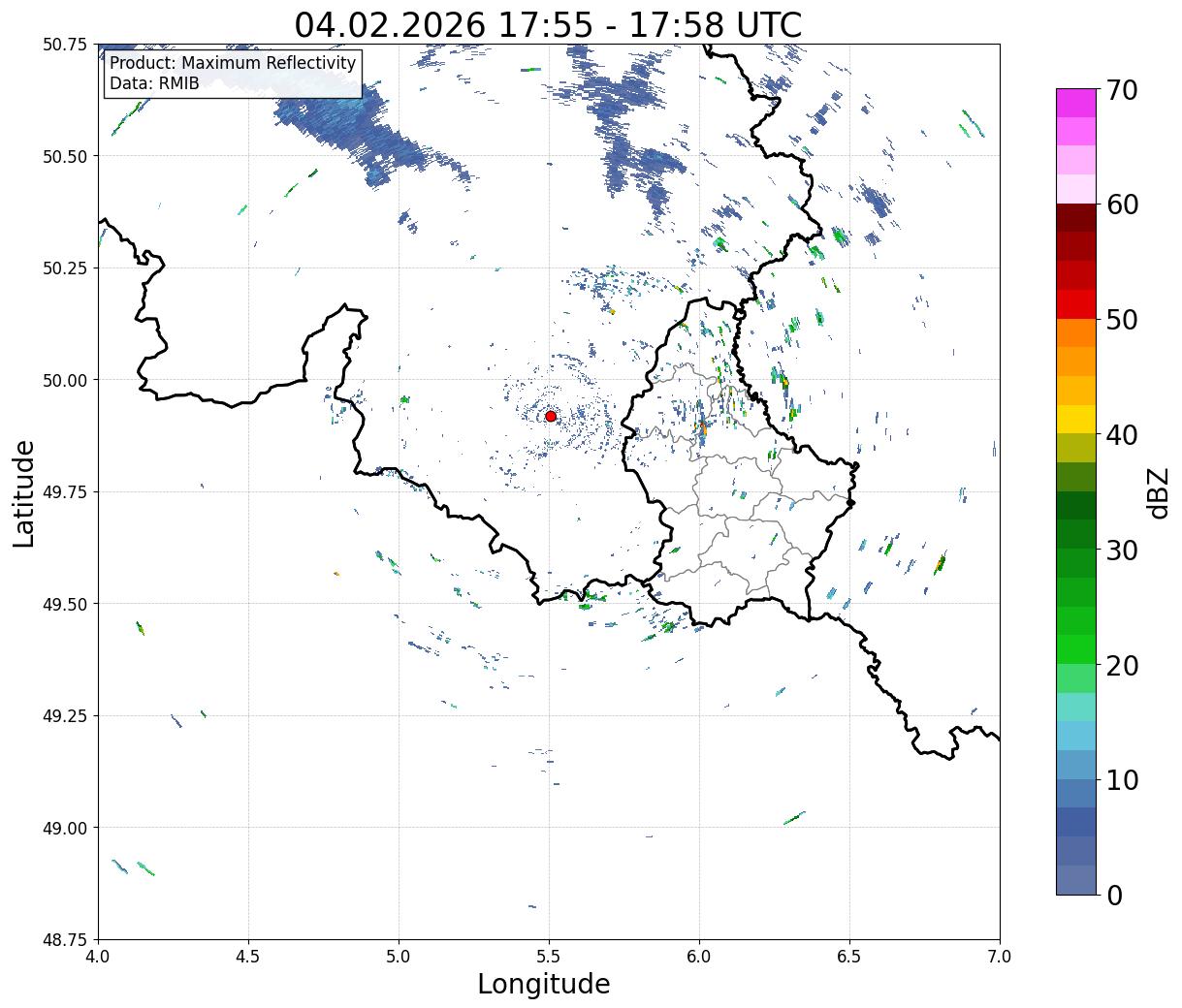1182x1008 pixels.
Task: Select the 'Product: Maximum Reflectivity' label
Action: point(233,63)
